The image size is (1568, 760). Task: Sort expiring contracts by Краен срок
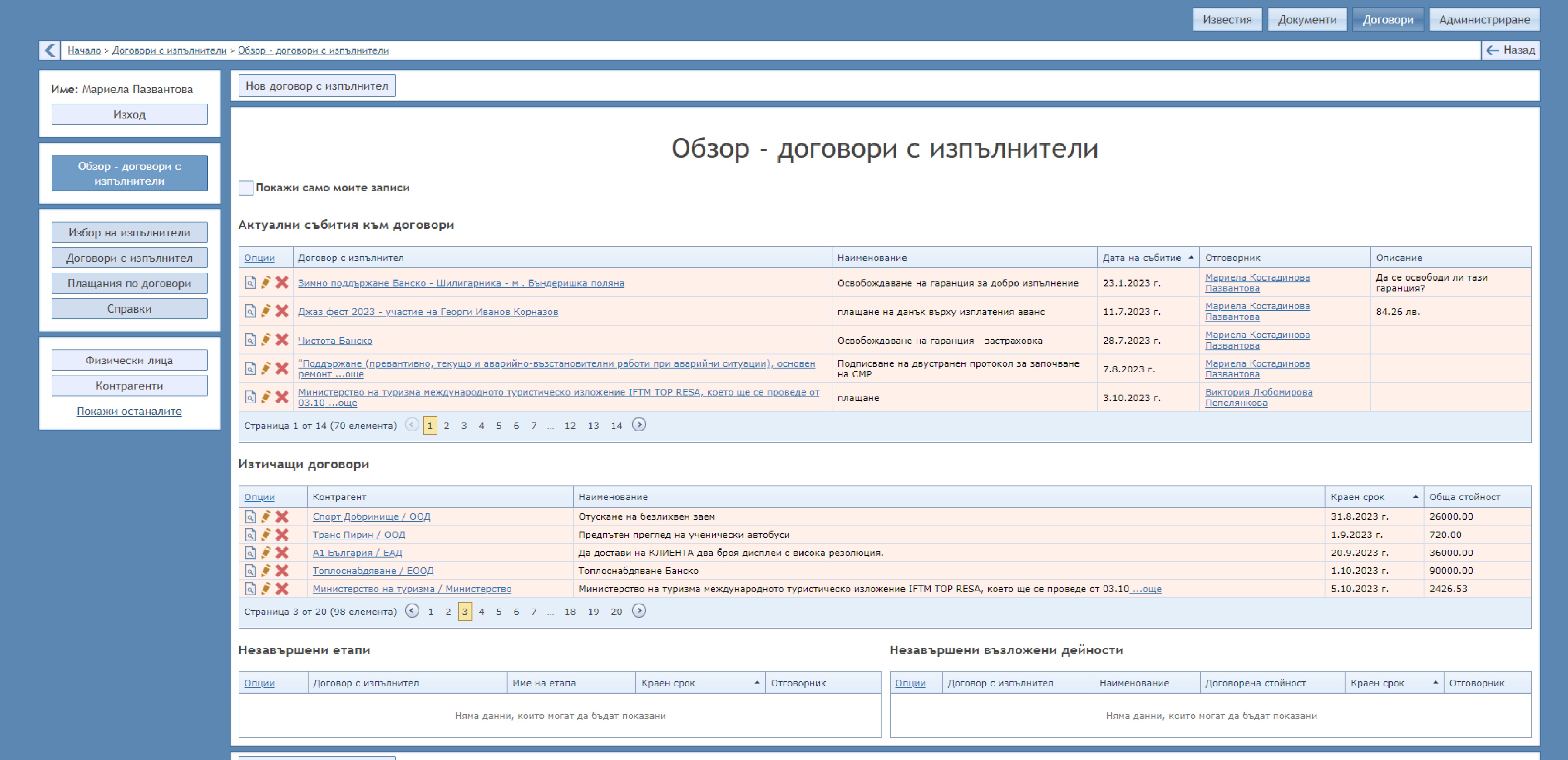[1374, 497]
